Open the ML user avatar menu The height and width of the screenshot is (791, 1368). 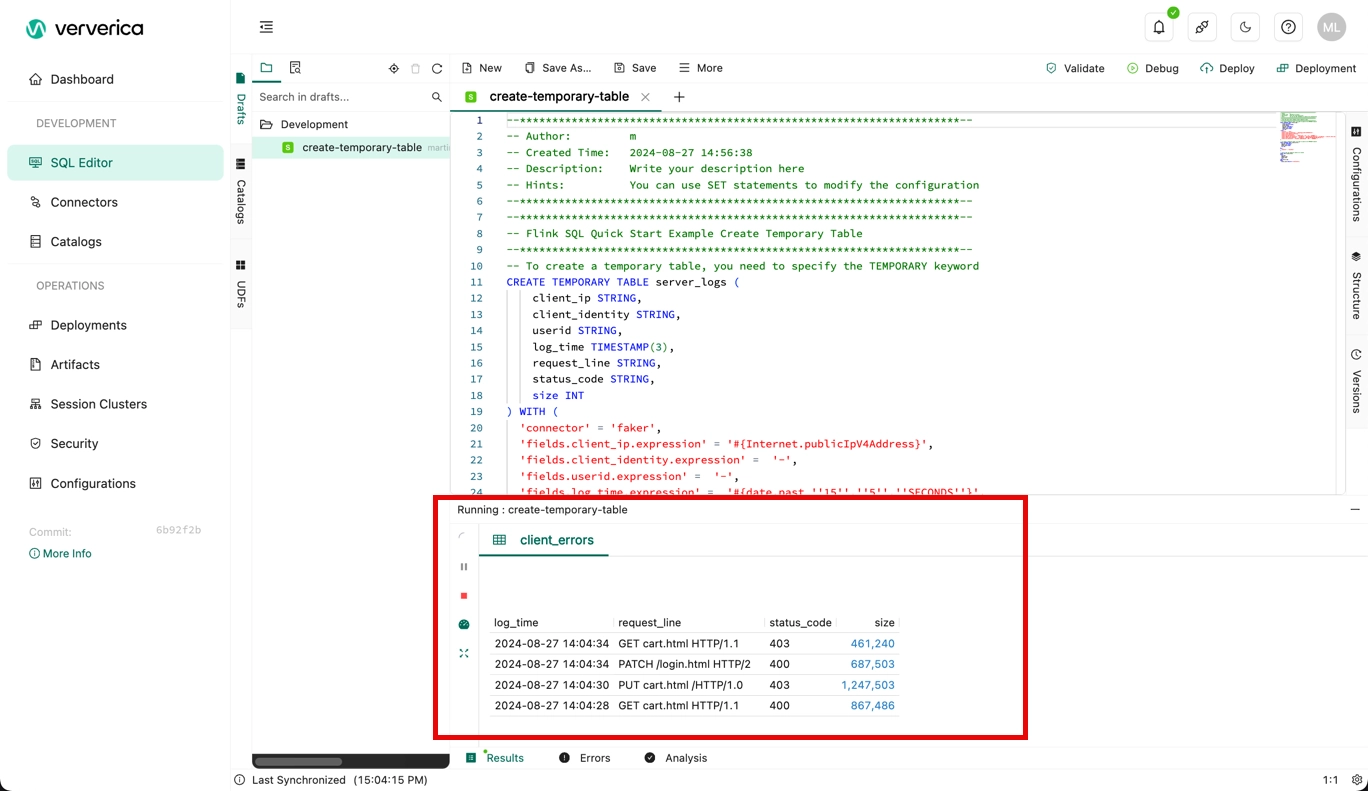1331,28
